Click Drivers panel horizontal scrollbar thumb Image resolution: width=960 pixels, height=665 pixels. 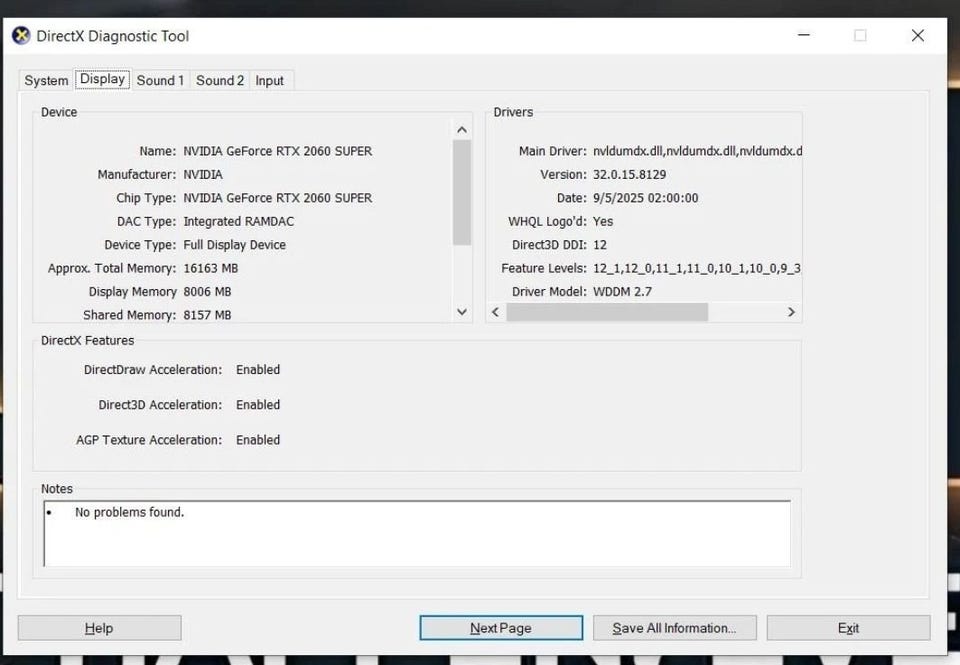607,312
